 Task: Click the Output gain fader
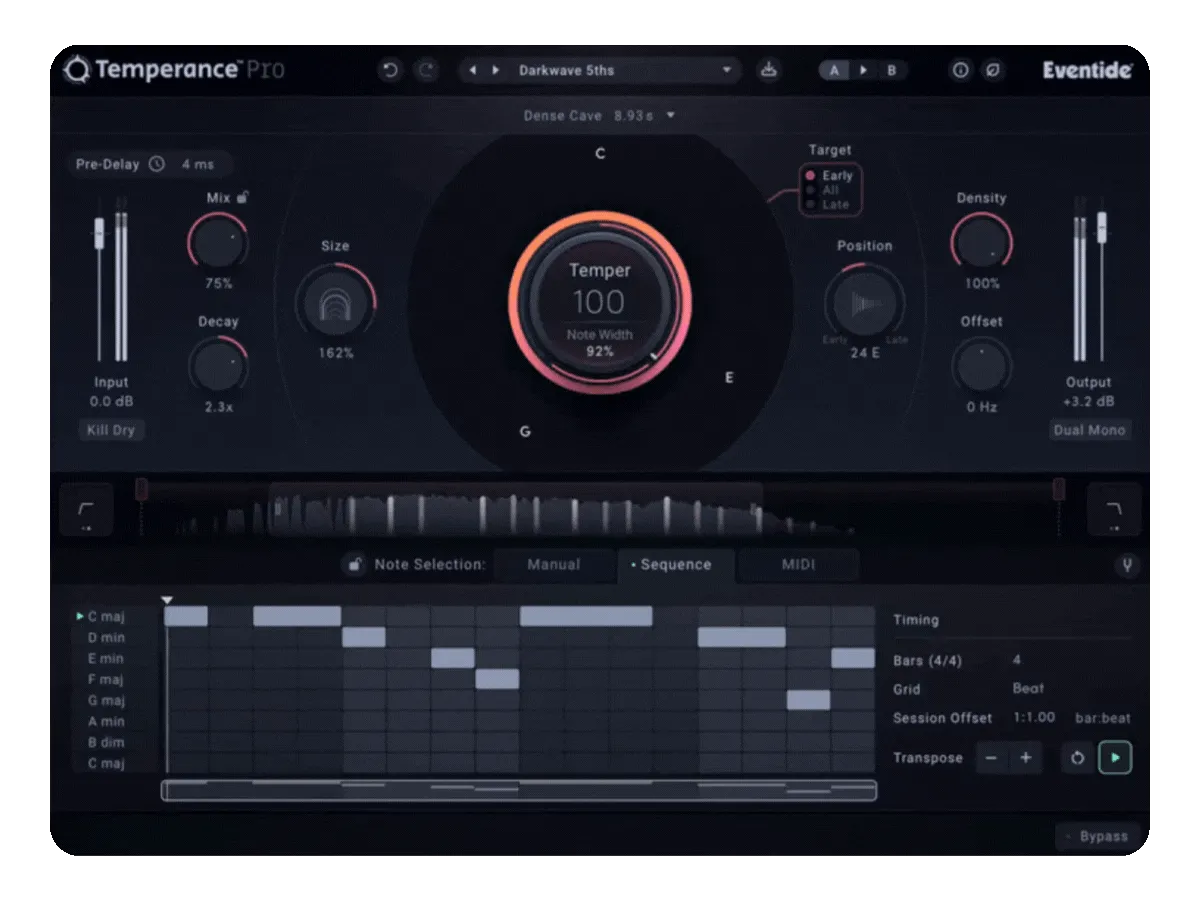1102,228
